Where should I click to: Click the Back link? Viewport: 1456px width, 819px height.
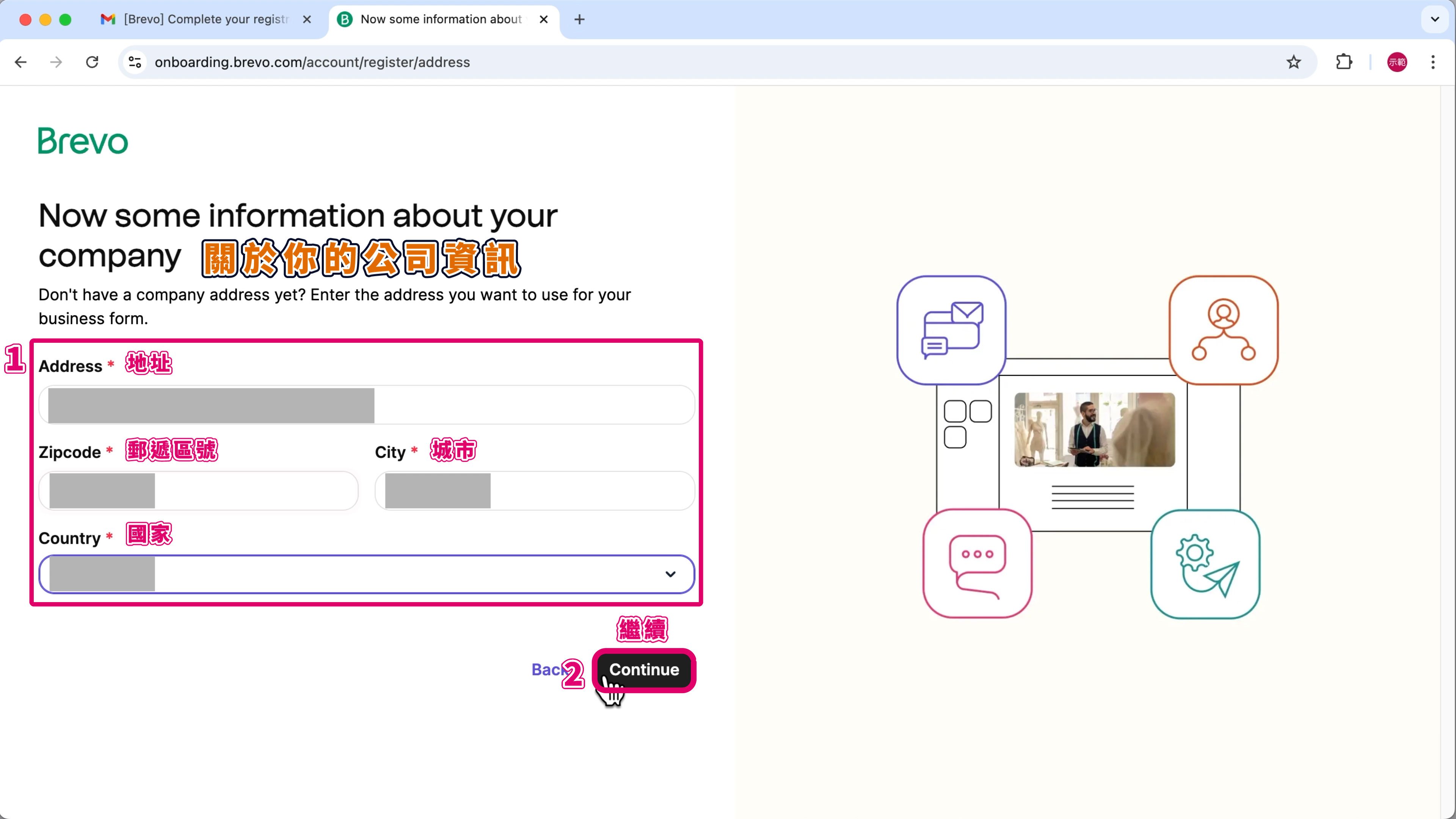546,670
